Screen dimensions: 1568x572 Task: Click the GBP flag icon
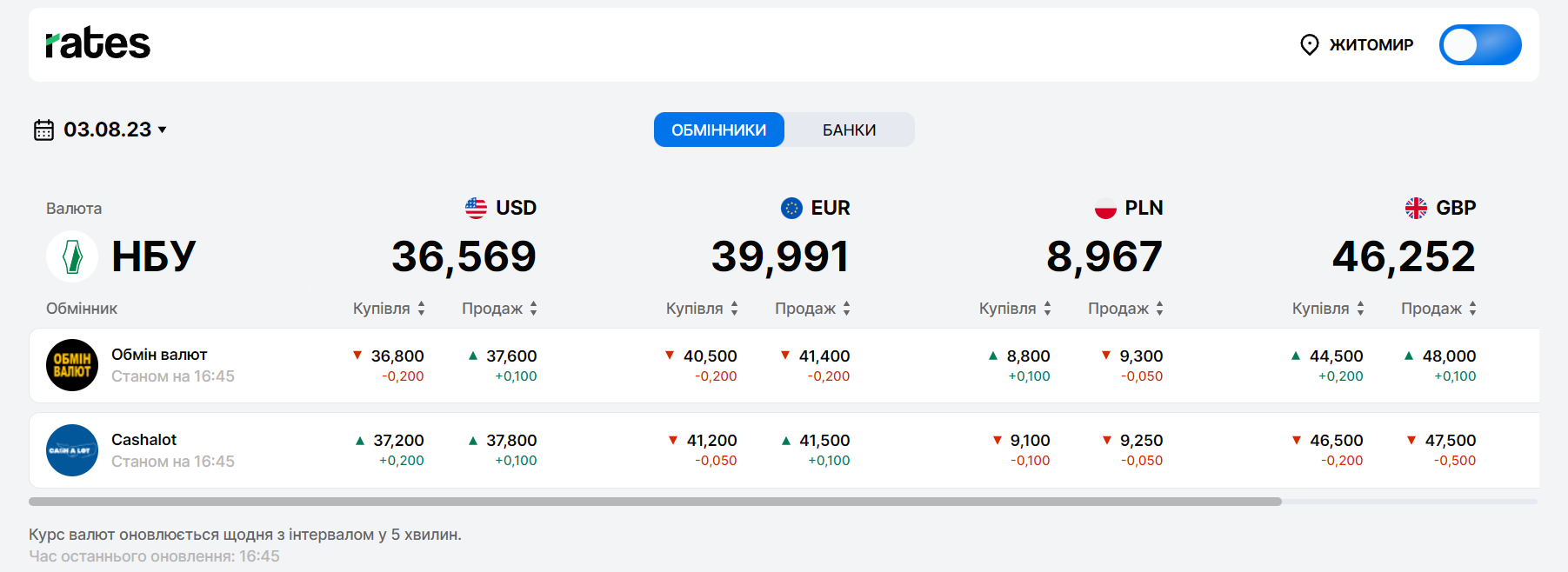click(1416, 208)
